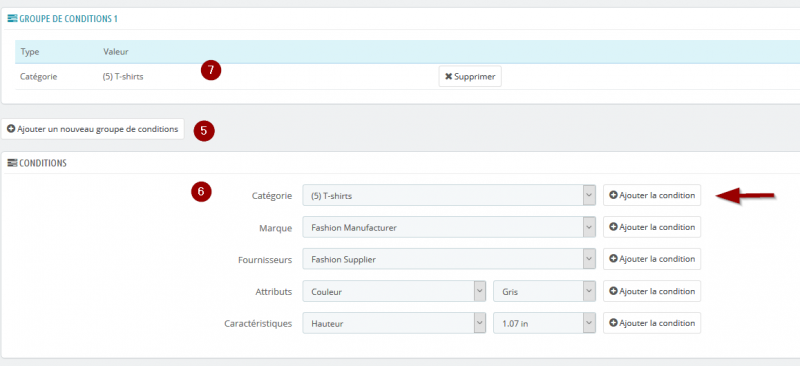Open the Hauteur characteristic dropdown
The image size is (800, 366).
[x=394, y=323]
